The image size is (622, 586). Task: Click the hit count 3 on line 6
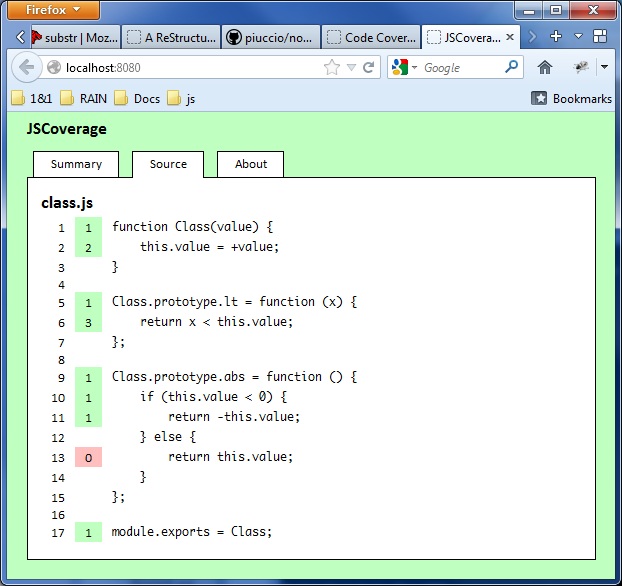[x=88, y=323]
